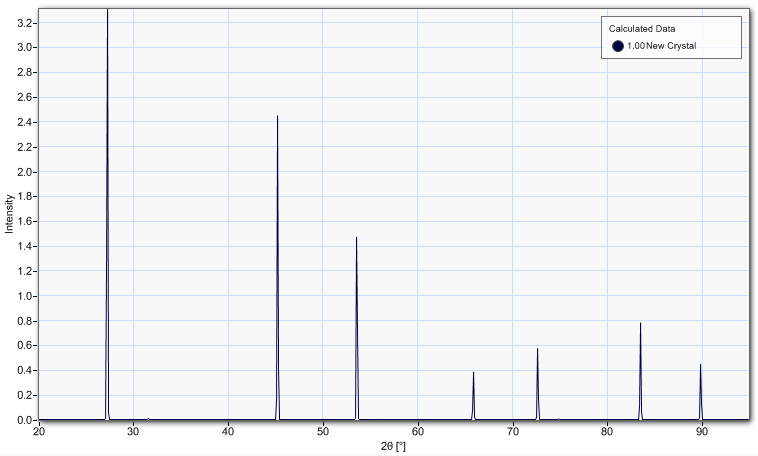The image size is (758, 456).
Task: Select the "1.00 New Crystal" legend entry
Action: tap(660, 46)
